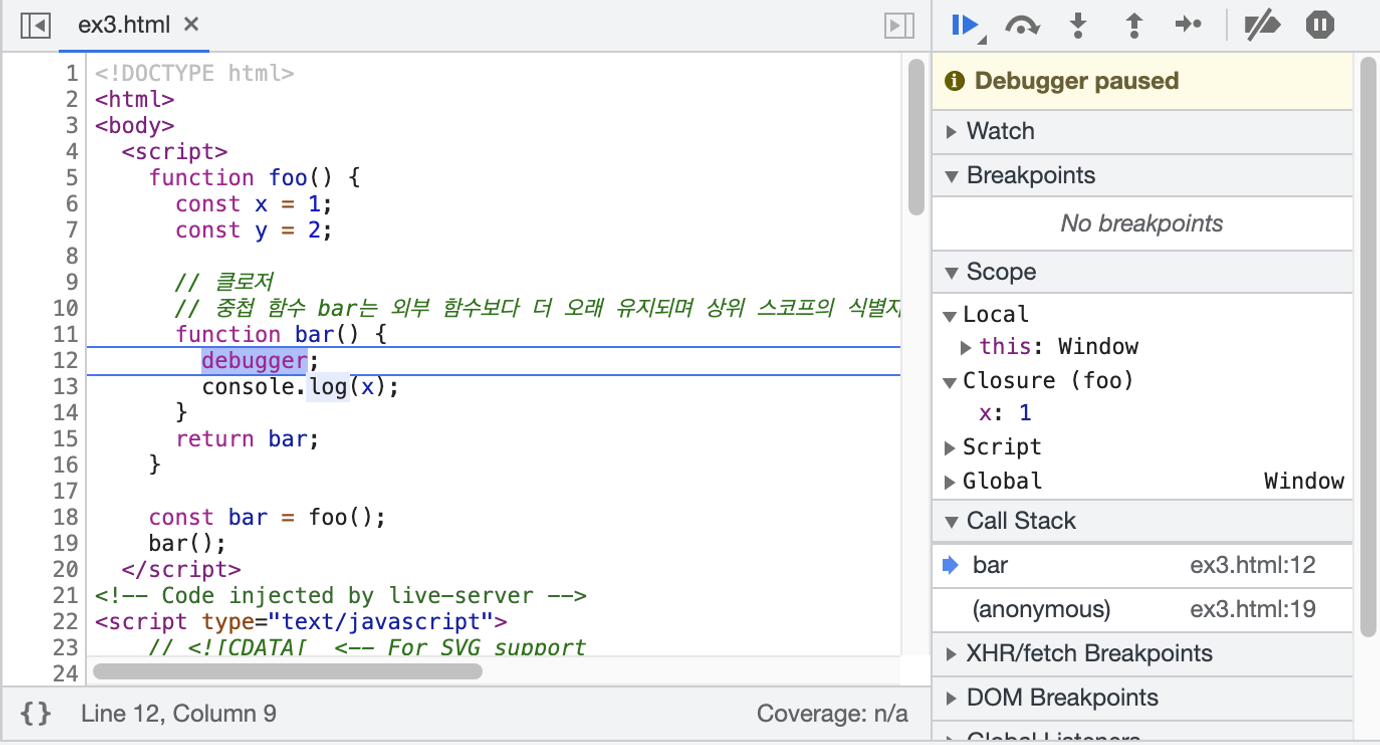Click 'const x = 1;' line
Viewport: 1380px width, 745px height.
coord(254,204)
